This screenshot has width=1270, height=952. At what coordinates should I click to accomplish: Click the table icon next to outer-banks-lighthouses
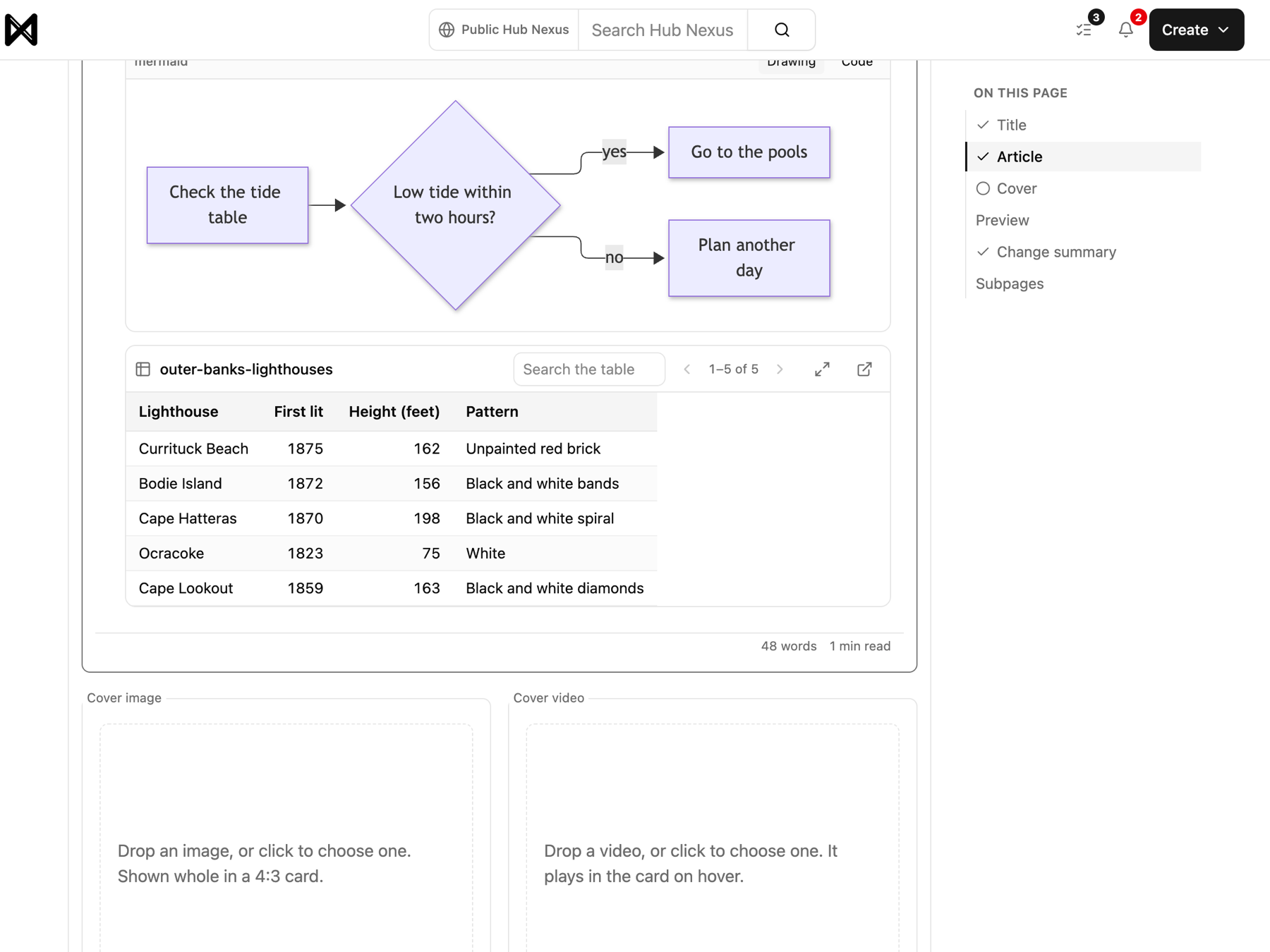coord(143,369)
